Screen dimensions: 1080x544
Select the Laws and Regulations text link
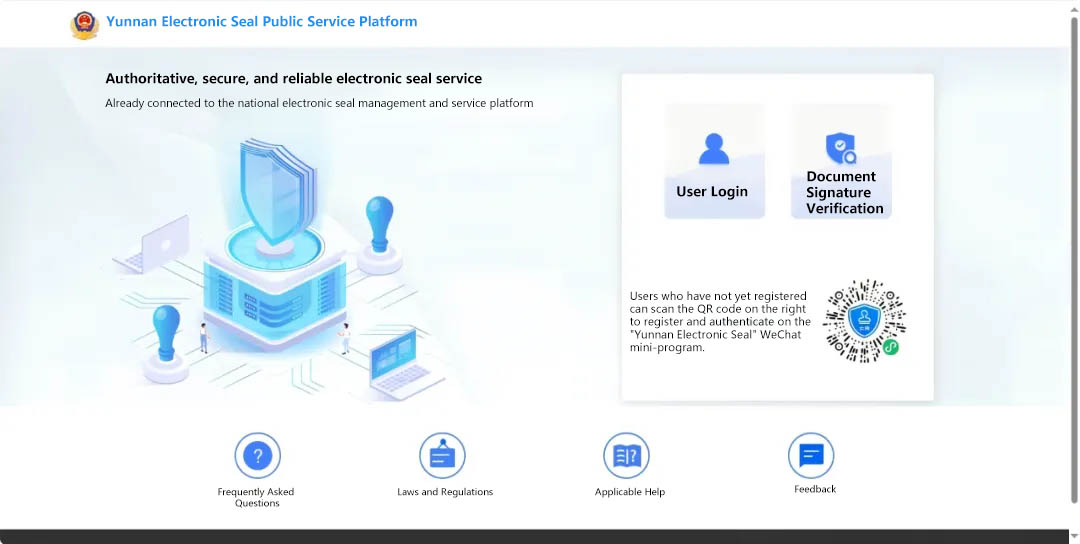coord(445,492)
